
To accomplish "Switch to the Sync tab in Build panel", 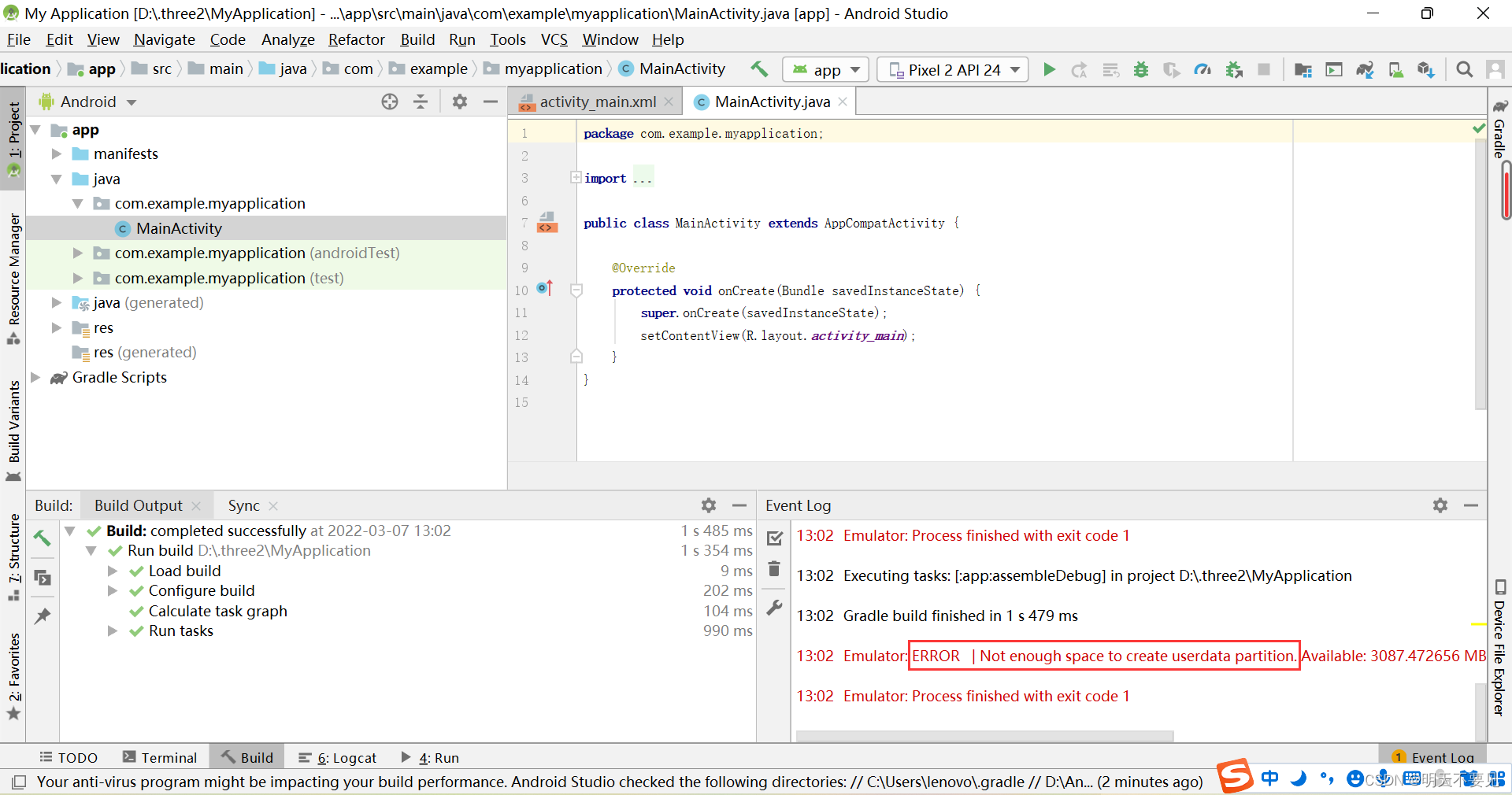I will [x=243, y=505].
